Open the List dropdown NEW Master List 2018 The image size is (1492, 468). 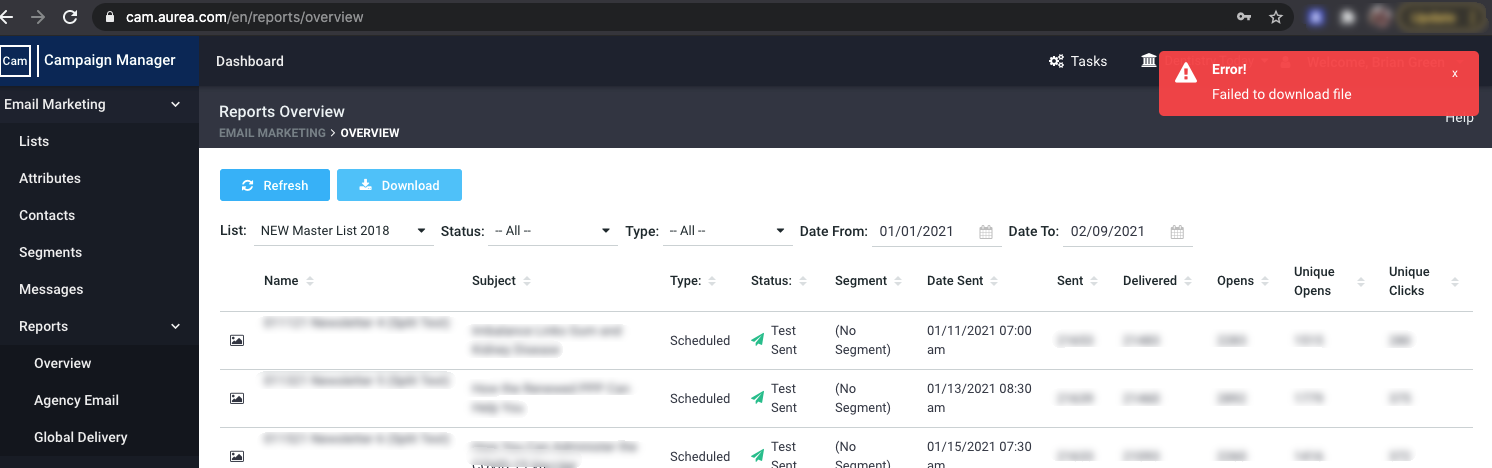[x=343, y=231]
